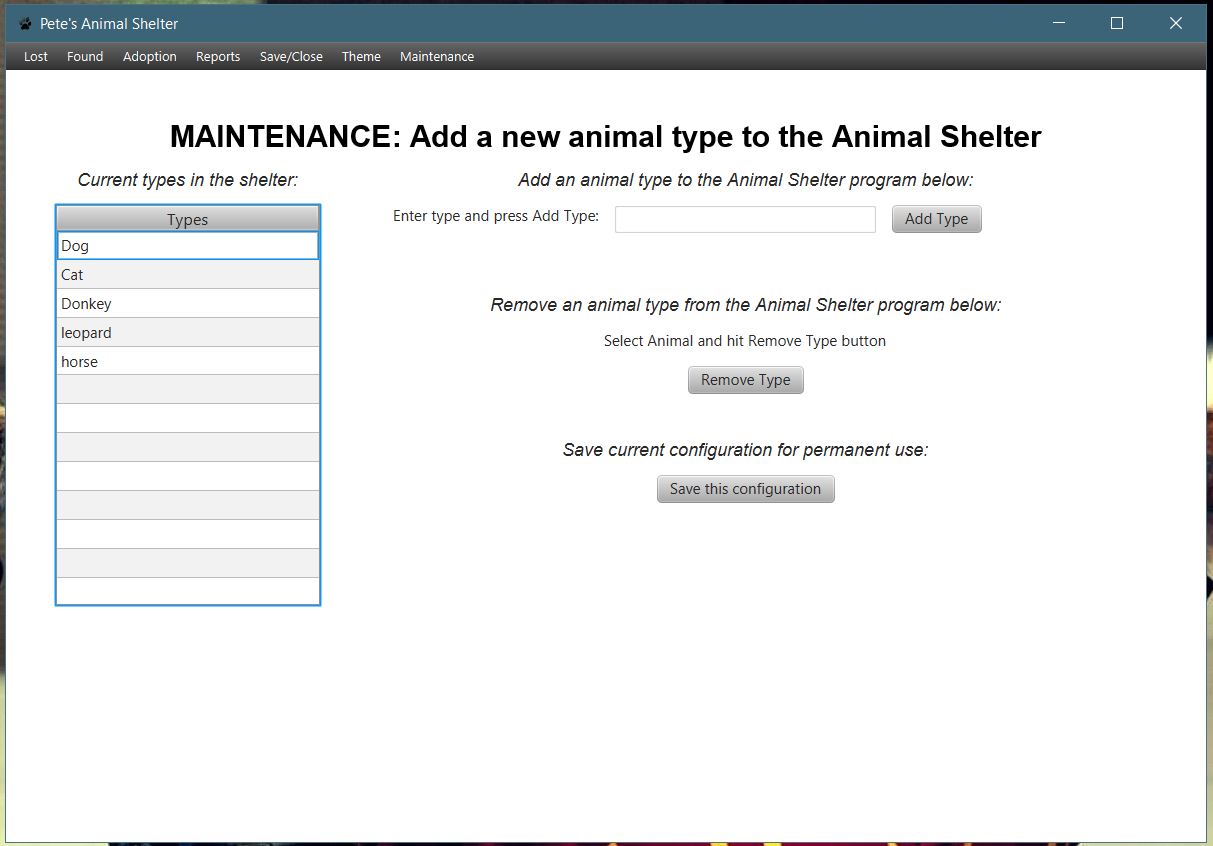
Task: Select Dog in the Types list
Action: pyautogui.click(x=186, y=245)
